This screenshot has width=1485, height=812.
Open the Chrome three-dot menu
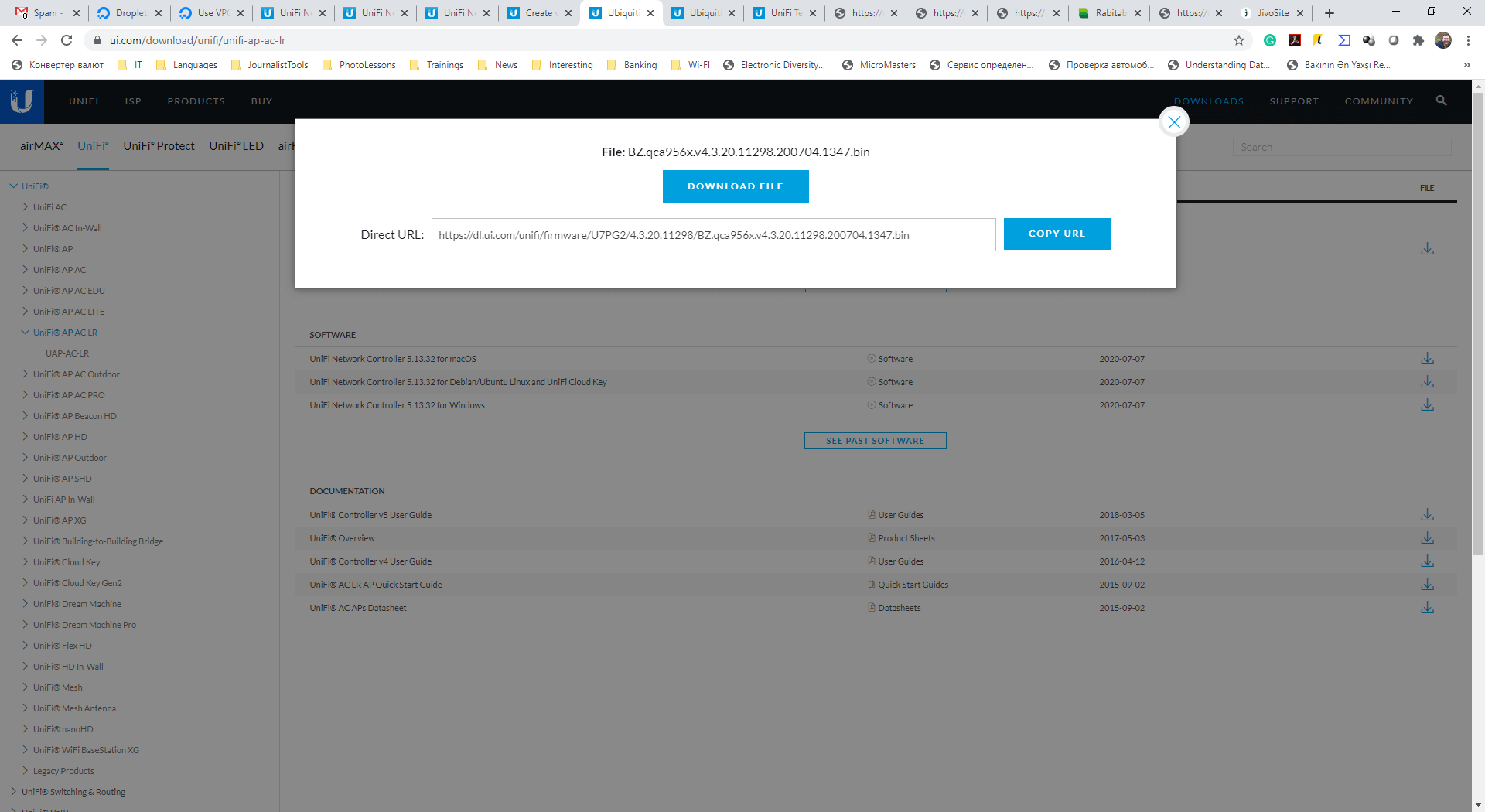(1468, 40)
